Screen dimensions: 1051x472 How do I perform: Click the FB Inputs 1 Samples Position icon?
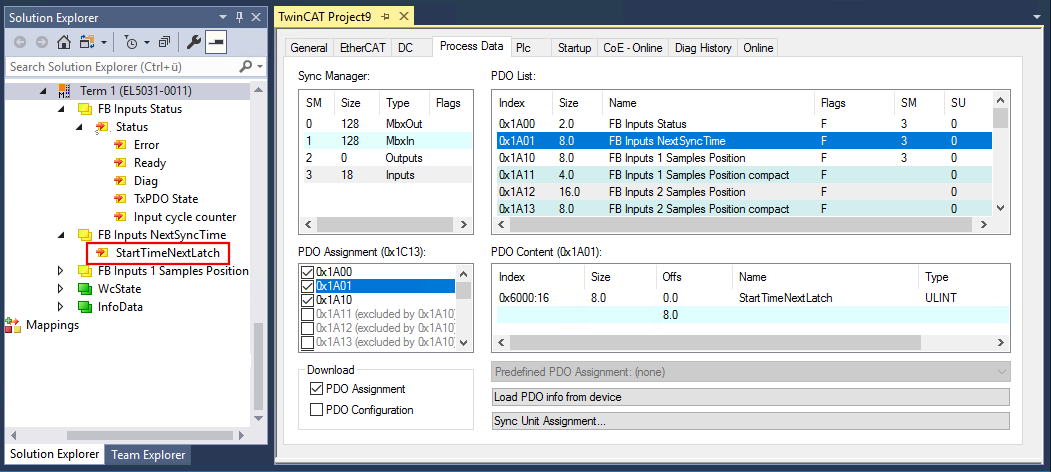(84, 271)
